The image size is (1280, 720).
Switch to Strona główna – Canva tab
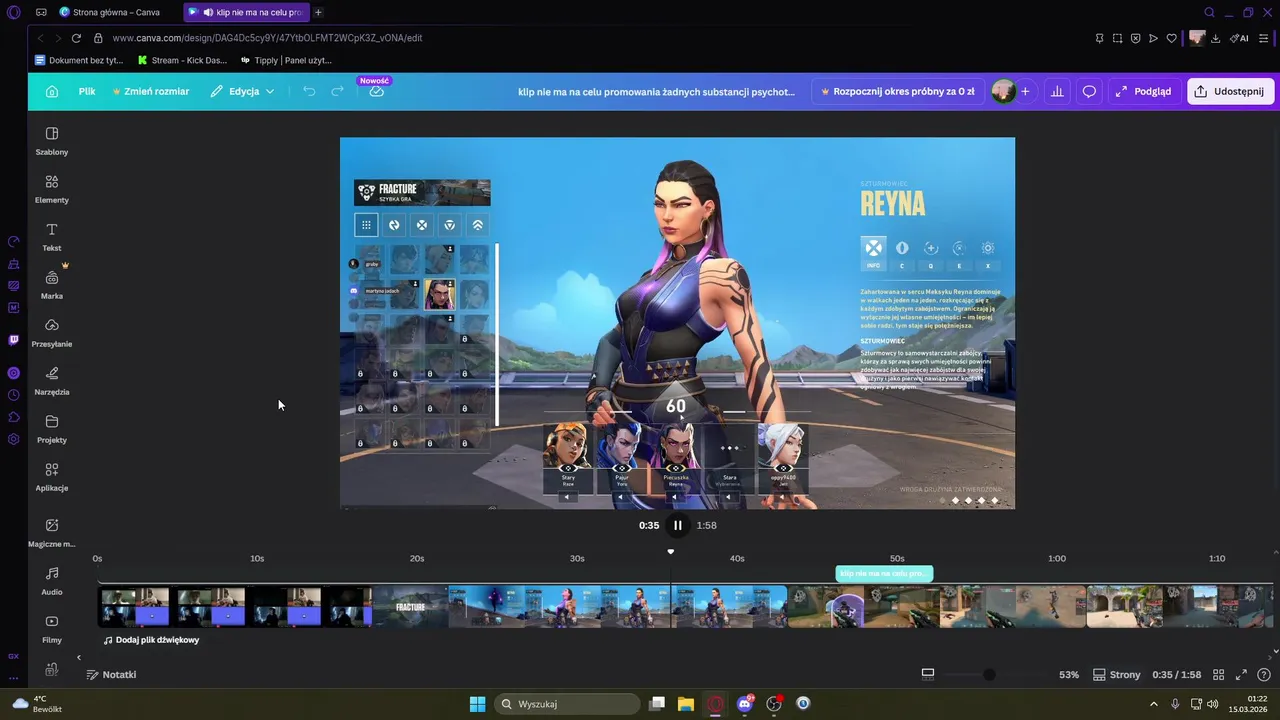point(116,12)
